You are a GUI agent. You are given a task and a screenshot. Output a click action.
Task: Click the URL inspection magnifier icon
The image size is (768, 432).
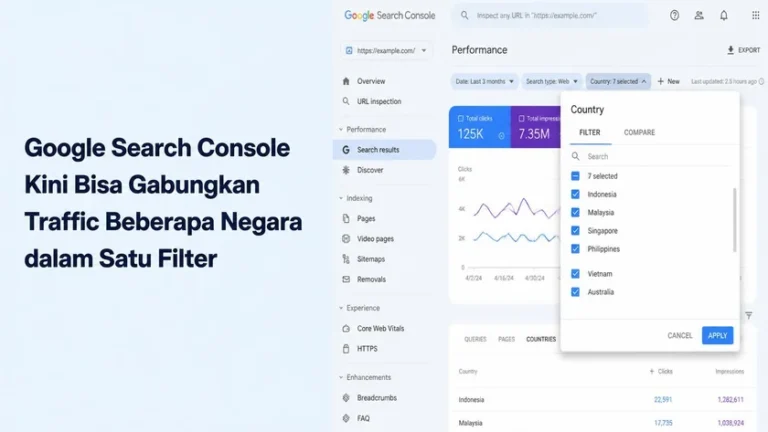pyautogui.click(x=346, y=101)
